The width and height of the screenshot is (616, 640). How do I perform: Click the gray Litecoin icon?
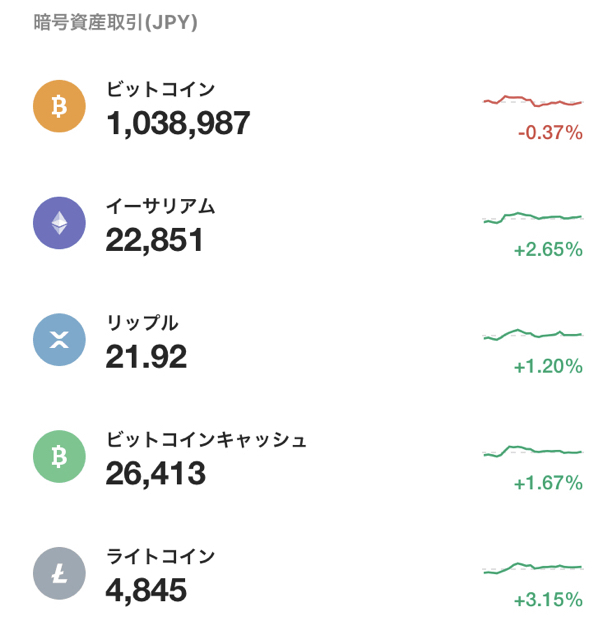tap(59, 573)
